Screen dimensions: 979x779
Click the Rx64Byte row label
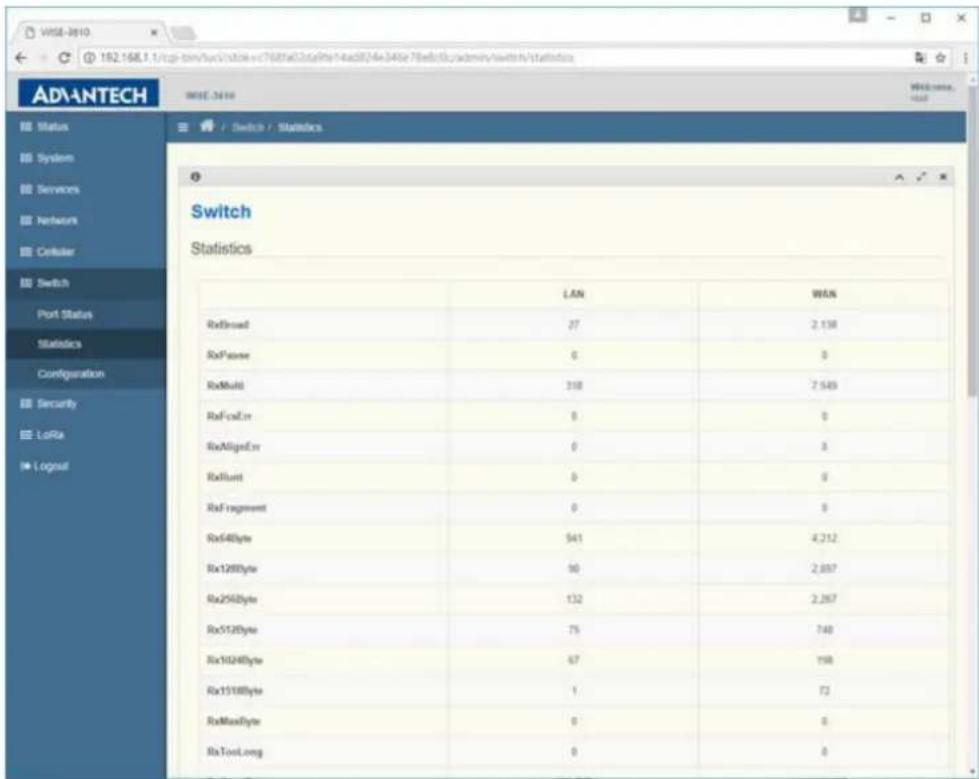click(229, 539)
